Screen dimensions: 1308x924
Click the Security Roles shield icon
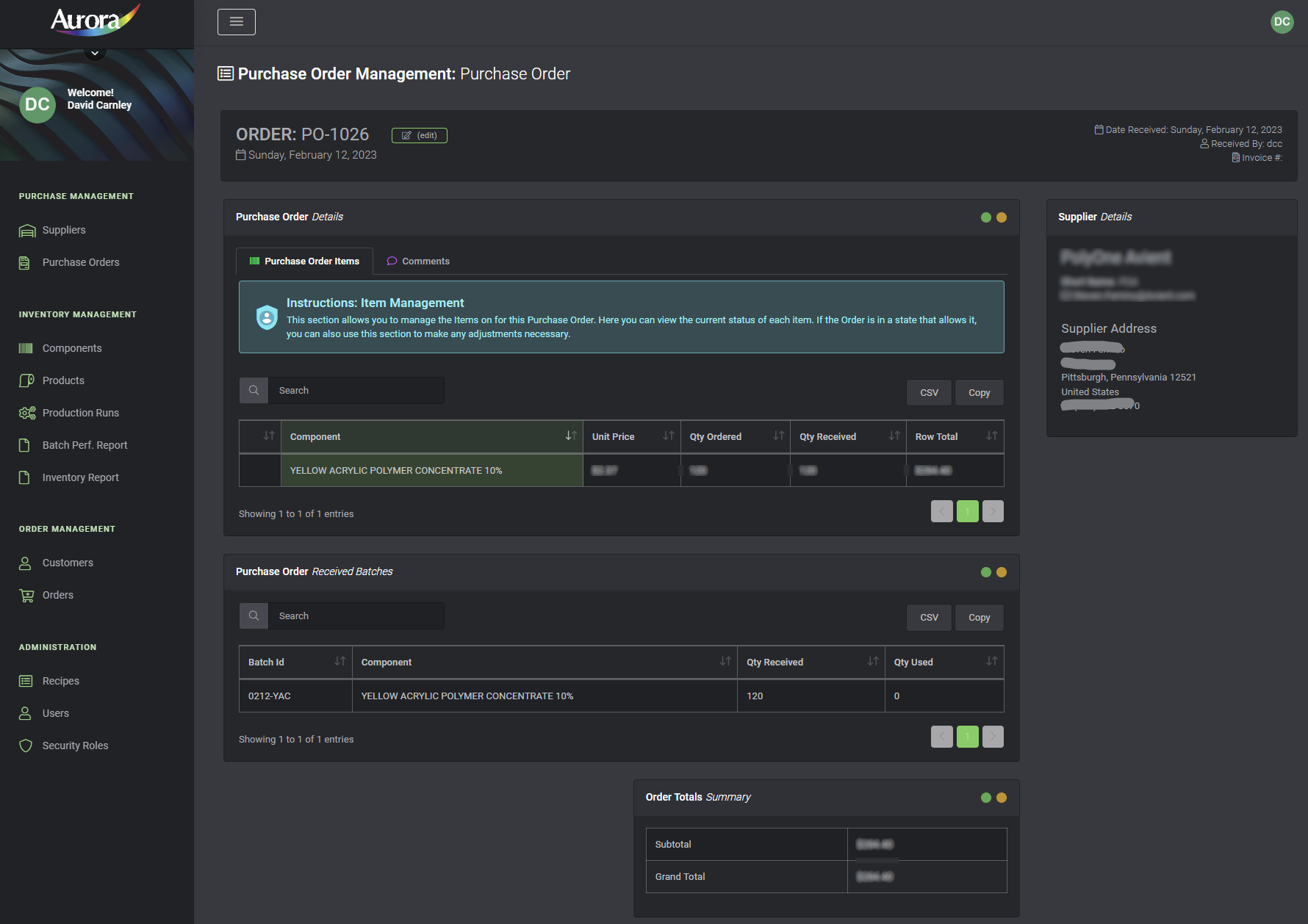[26, 746]
